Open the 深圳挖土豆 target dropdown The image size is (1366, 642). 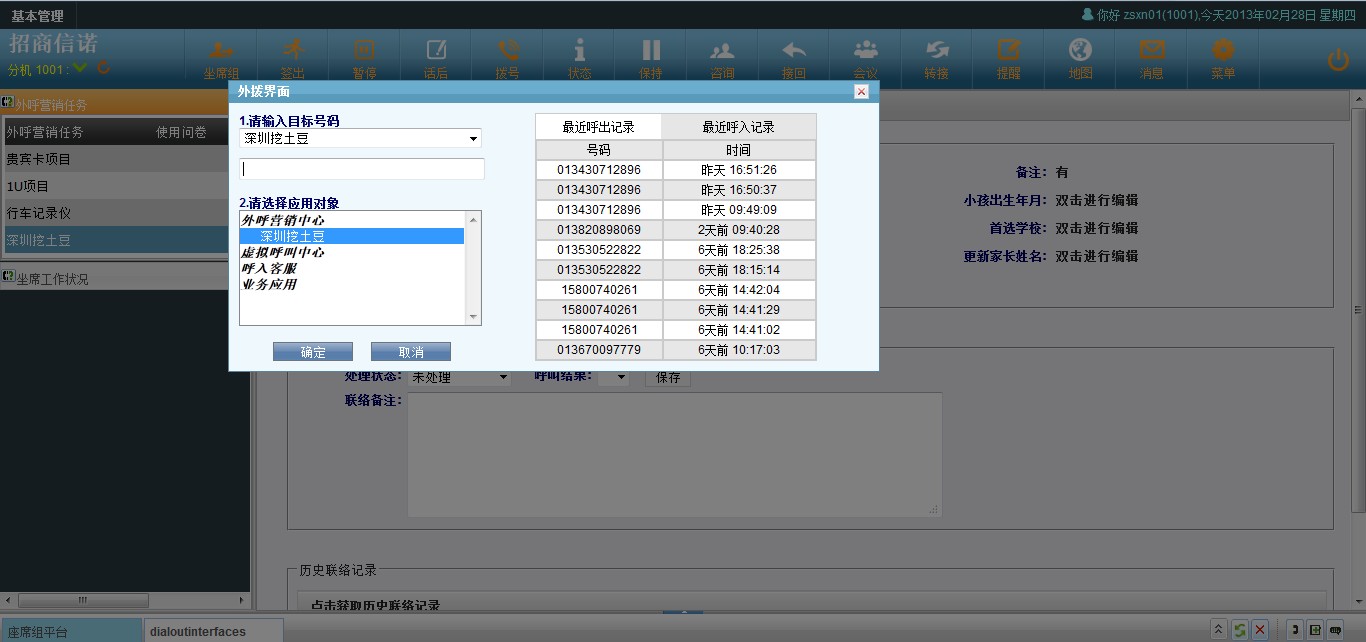(x=361, y=139)
